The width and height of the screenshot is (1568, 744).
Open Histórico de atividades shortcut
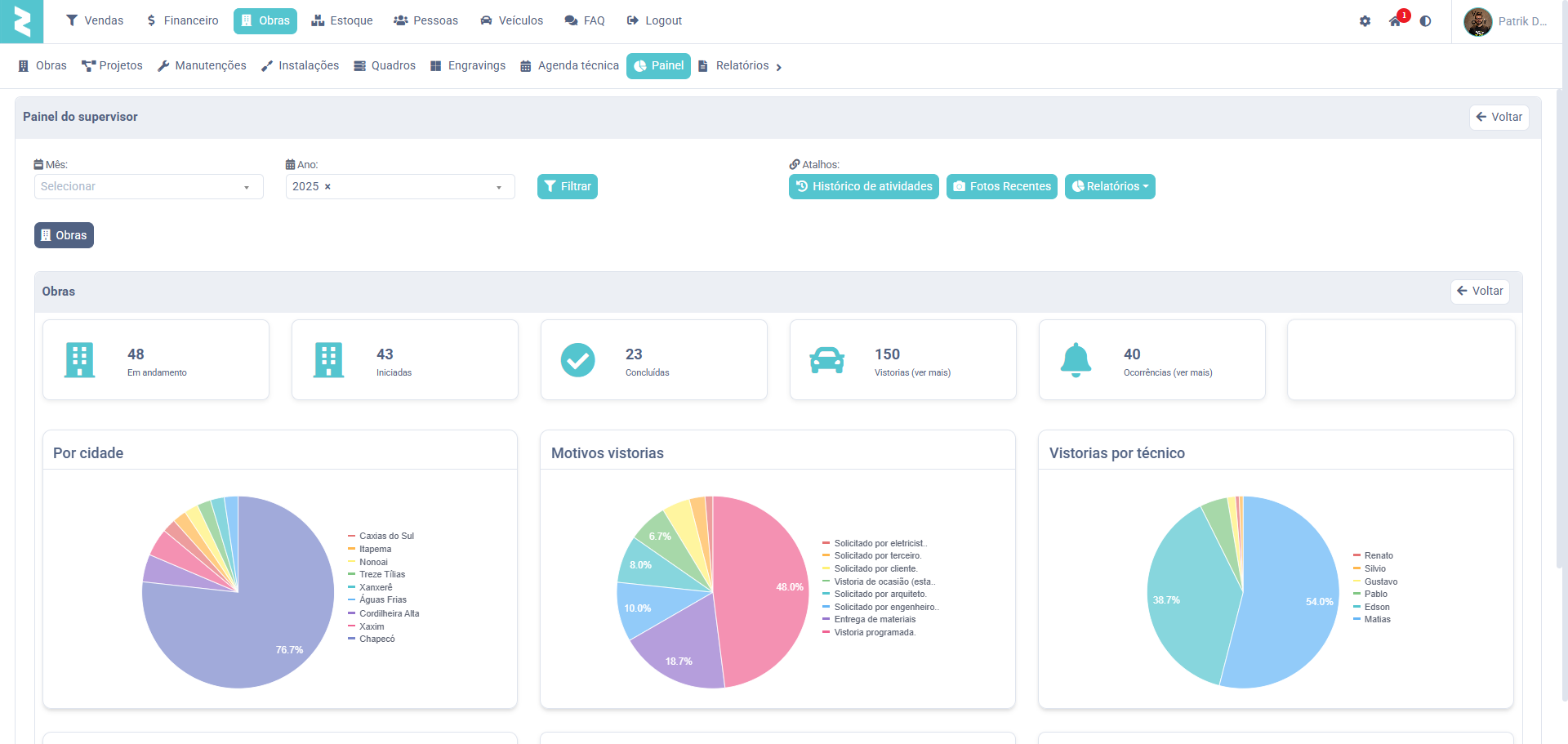pos(863,187)
